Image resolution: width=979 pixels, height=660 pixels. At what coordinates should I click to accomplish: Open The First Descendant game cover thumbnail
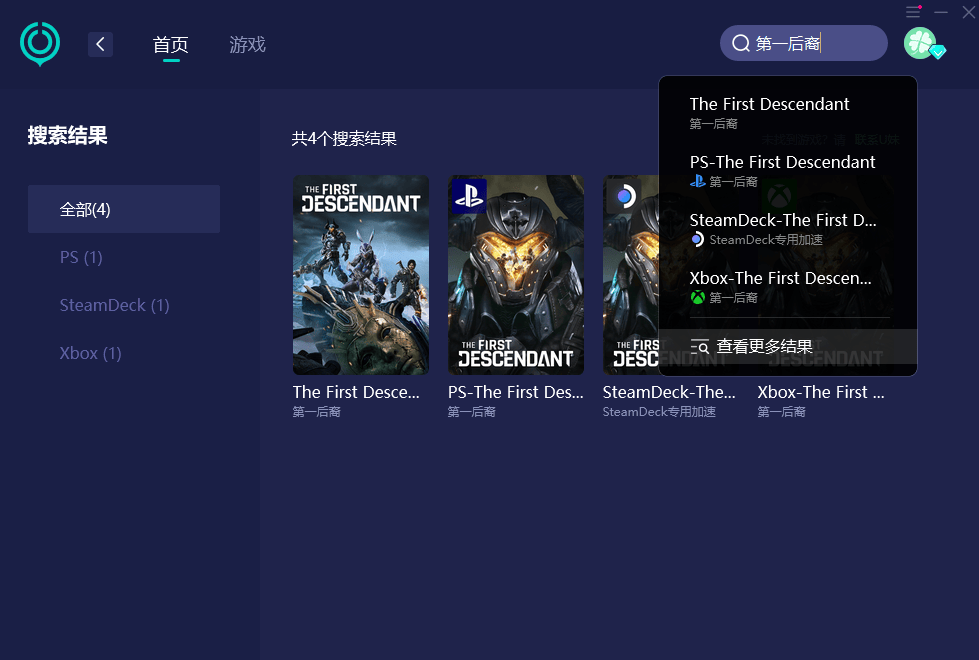[360, 275]
